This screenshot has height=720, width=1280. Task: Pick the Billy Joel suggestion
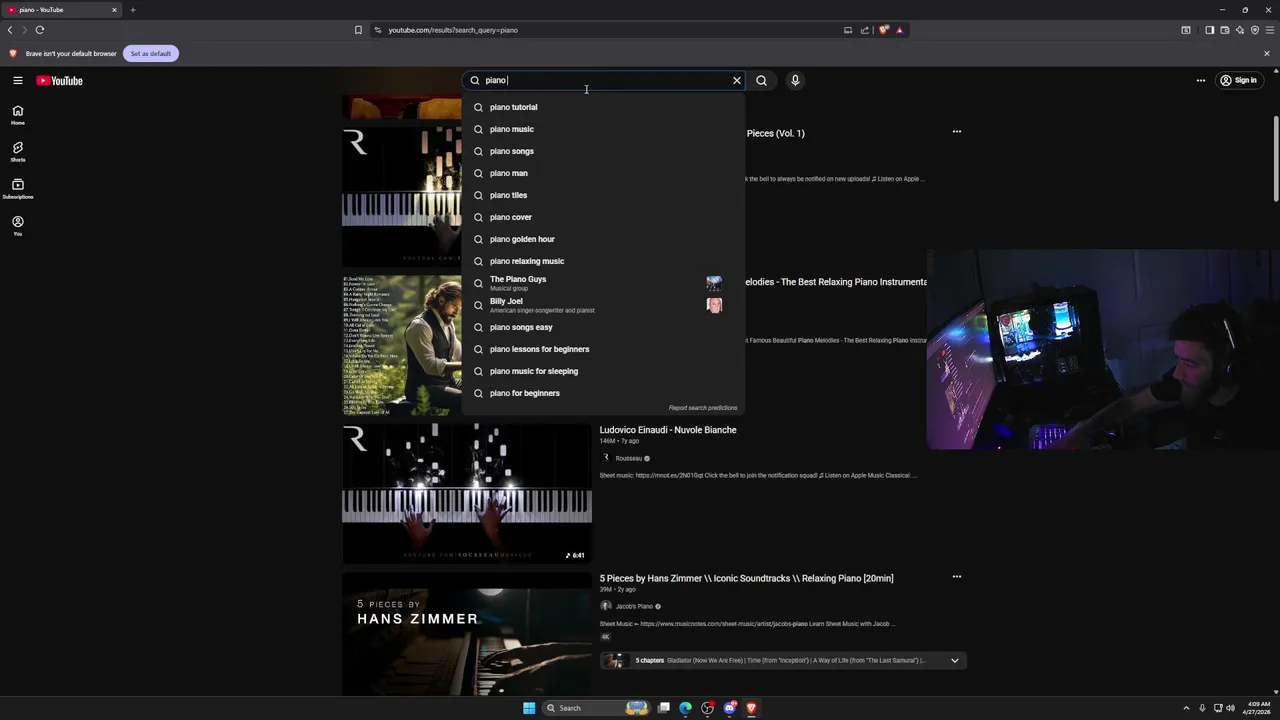[x=603, y=305]
